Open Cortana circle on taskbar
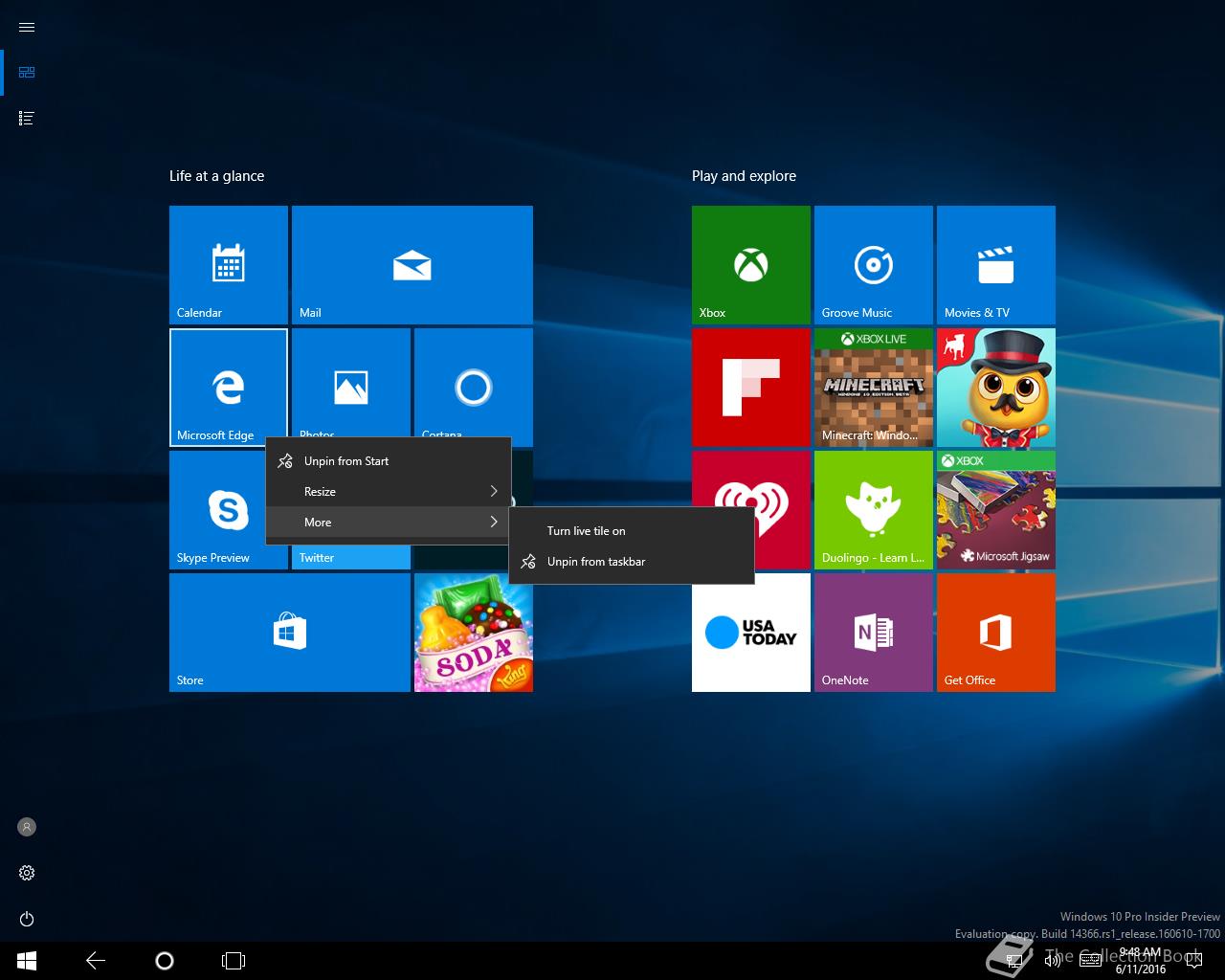 click(164, 961)
